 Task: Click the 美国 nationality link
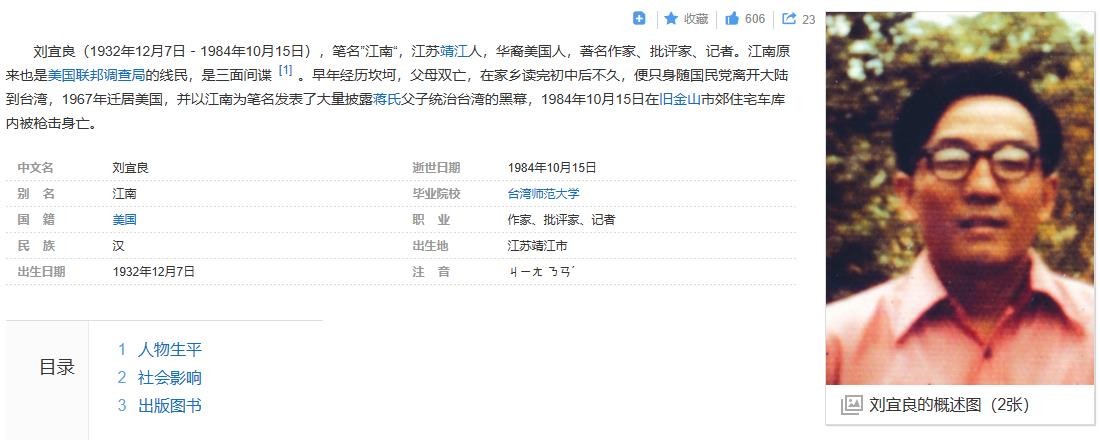click(x=124, y=219)
